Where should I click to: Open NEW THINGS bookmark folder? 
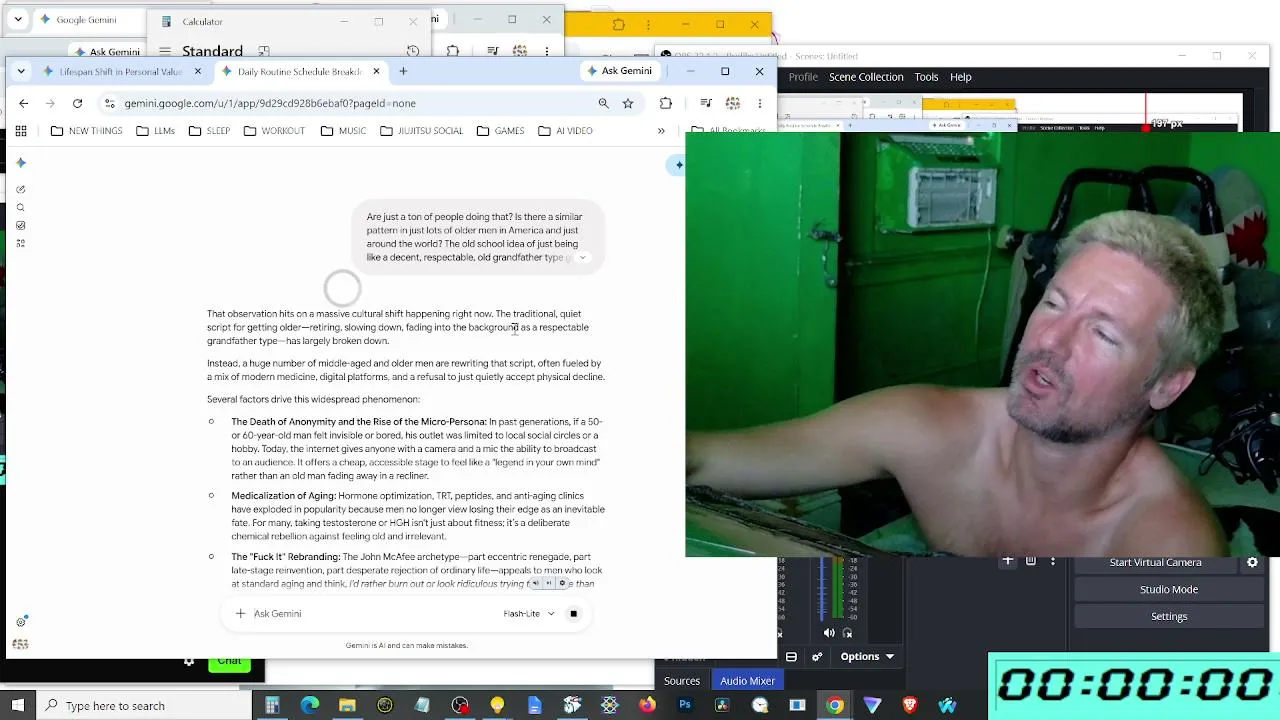tap(86, 131)
